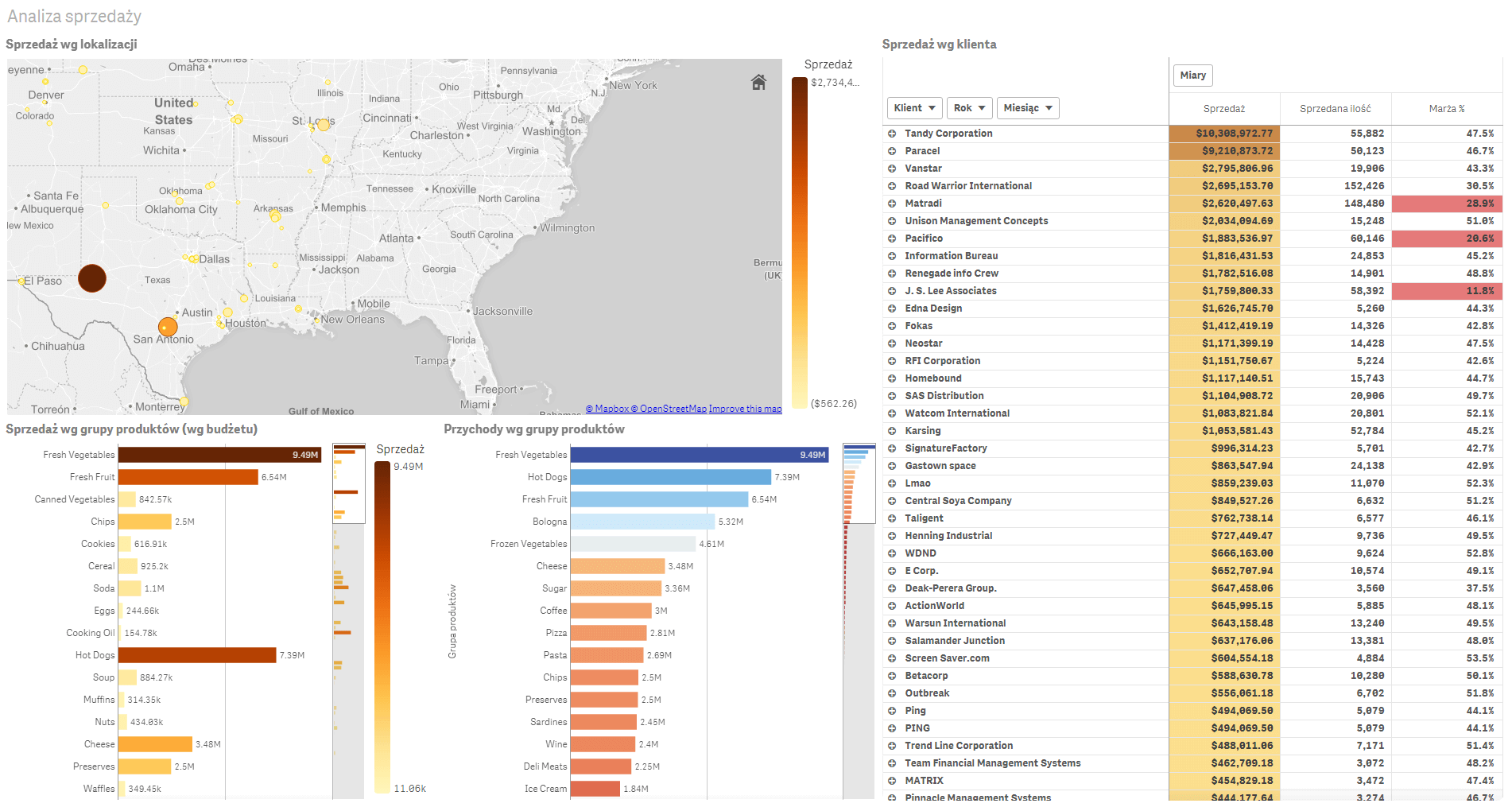Expand the Paracel customer row
Screen dimensions: 1512x811
pos(892,151)
